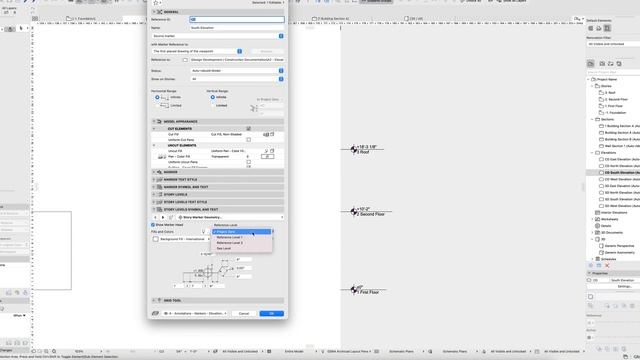The width and height of the screenshot is (640, 360).
Task: Click the Reference ID input field
Action: pos(237,19)
